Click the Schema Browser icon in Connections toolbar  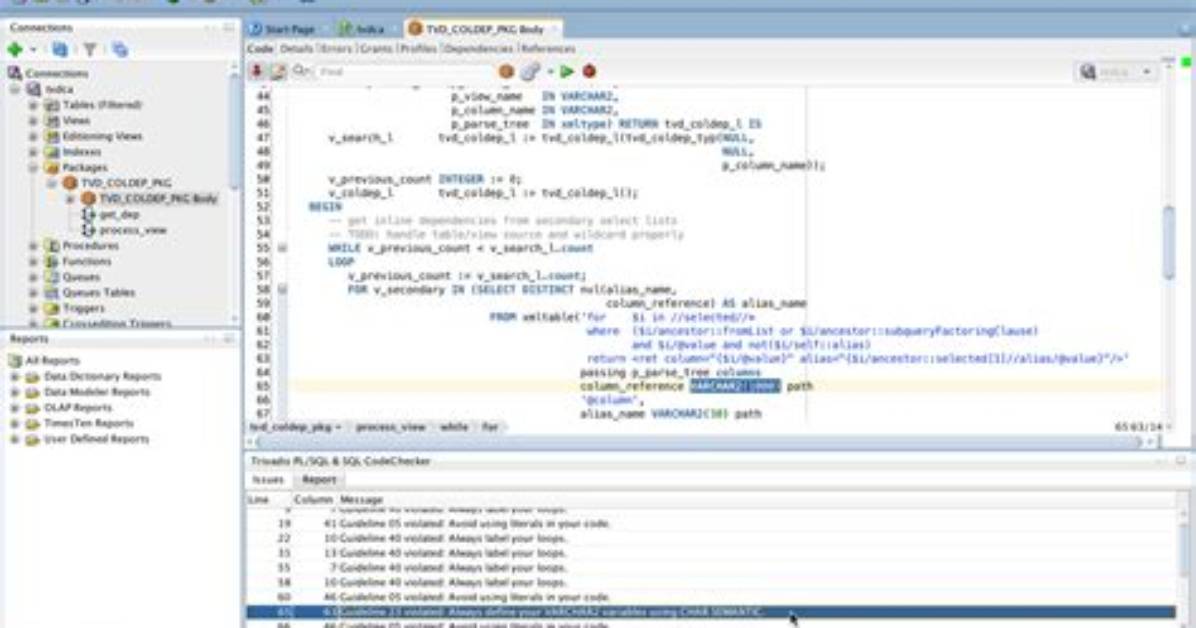point(120,50)
